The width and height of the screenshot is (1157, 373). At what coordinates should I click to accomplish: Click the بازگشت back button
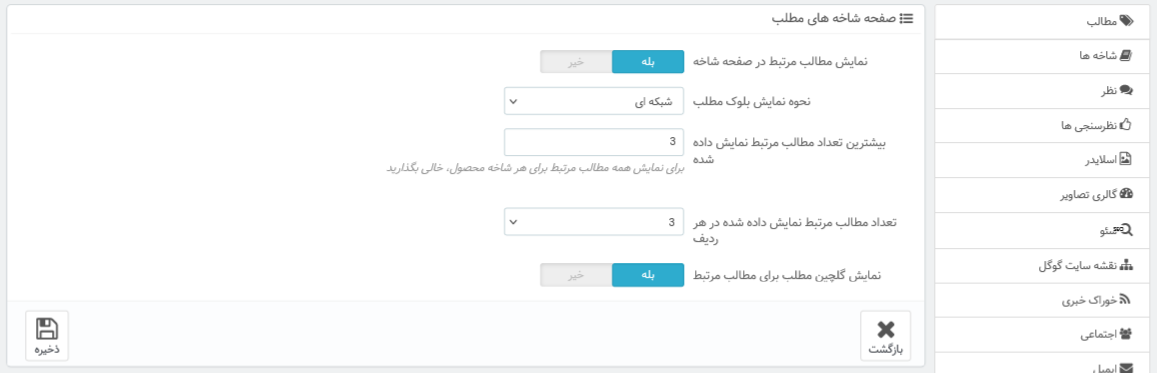coord(886,336)
